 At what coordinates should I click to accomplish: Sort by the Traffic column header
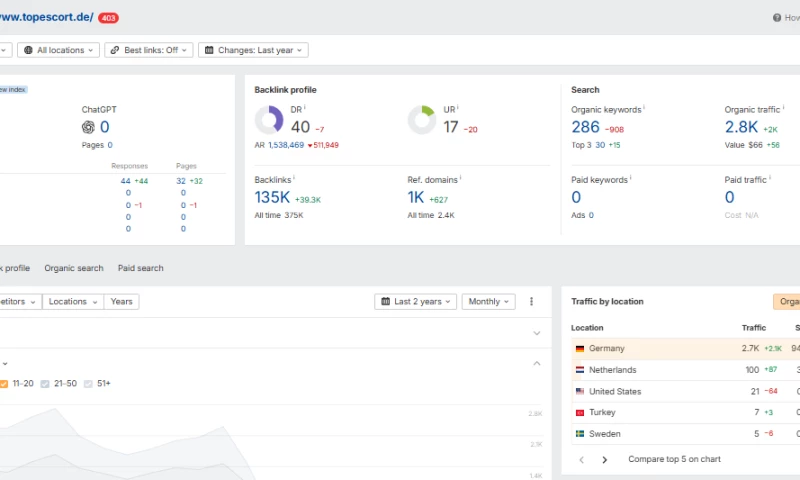click(754, 327)
